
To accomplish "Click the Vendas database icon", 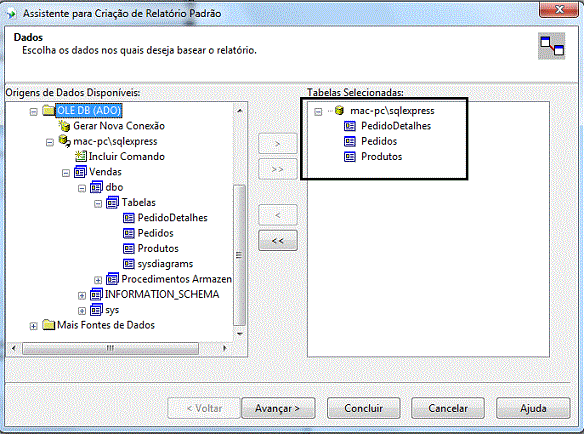I will (x=80, y=172).
